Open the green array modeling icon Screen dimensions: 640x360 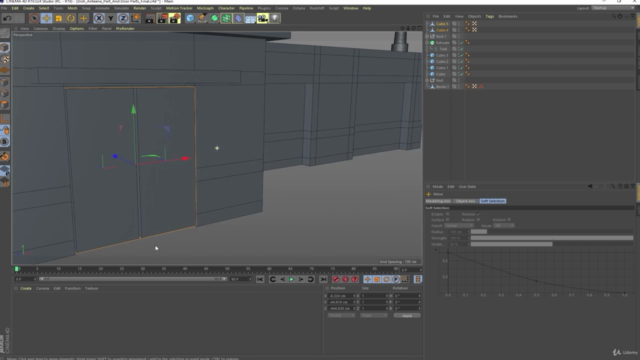click(226, 18)
